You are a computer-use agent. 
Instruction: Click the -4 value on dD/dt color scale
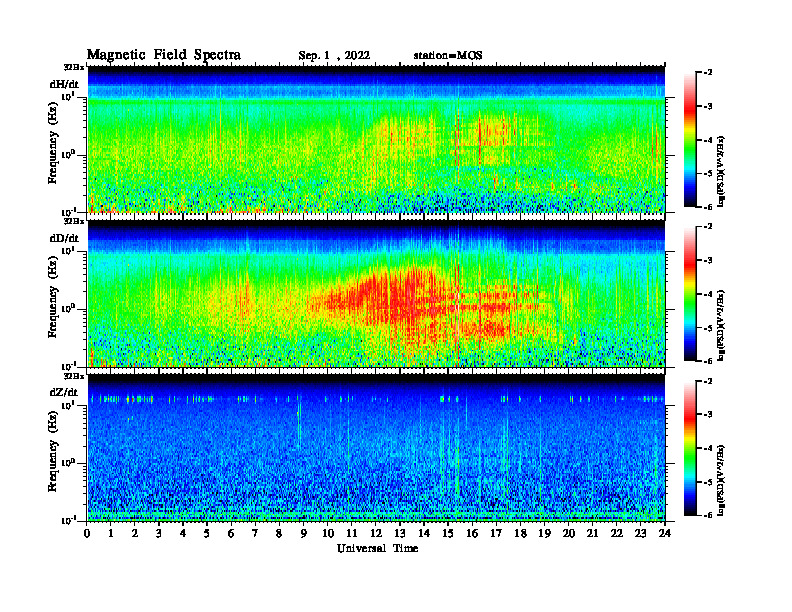pos(709,294)
